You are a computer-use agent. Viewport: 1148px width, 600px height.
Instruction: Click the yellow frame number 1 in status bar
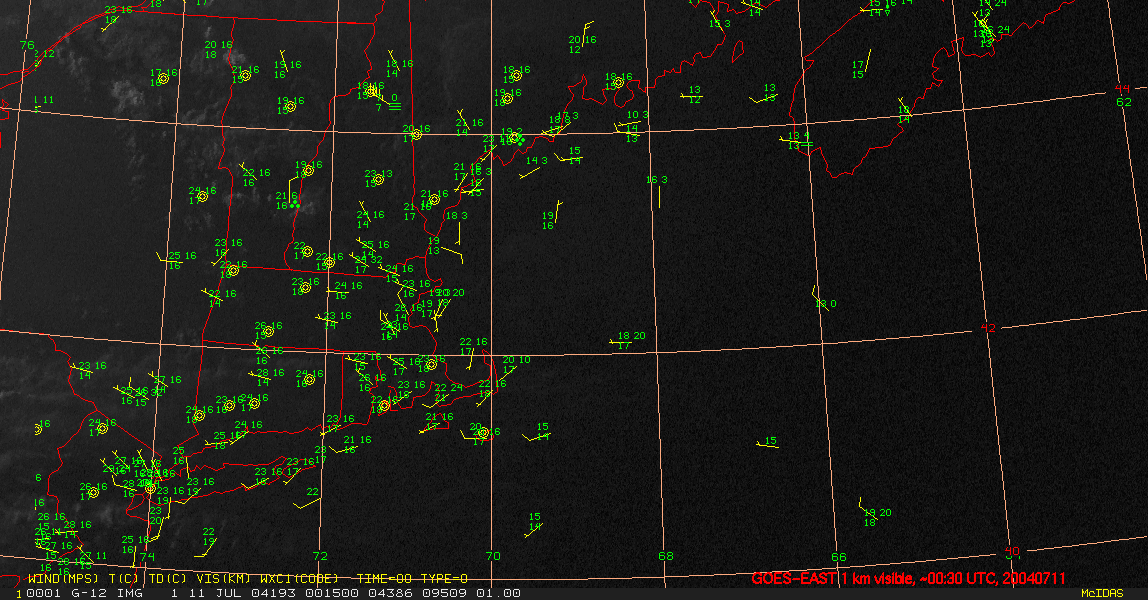click(x=19, y=593)
